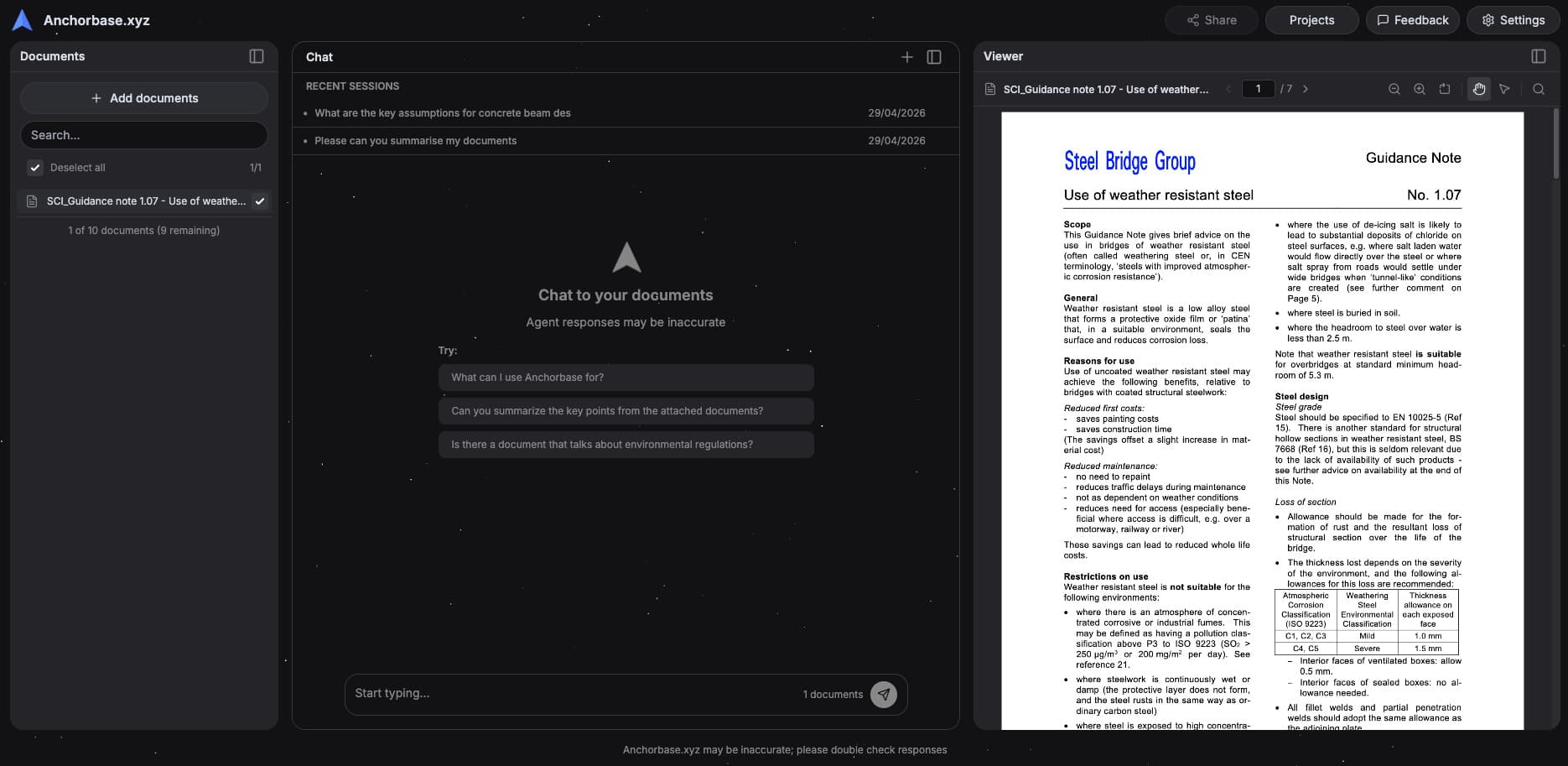Click the Anchorbase.xyz logo icon
This screenshot has width=1568, height=766.
pyautogui.click(x=23, y=20)
